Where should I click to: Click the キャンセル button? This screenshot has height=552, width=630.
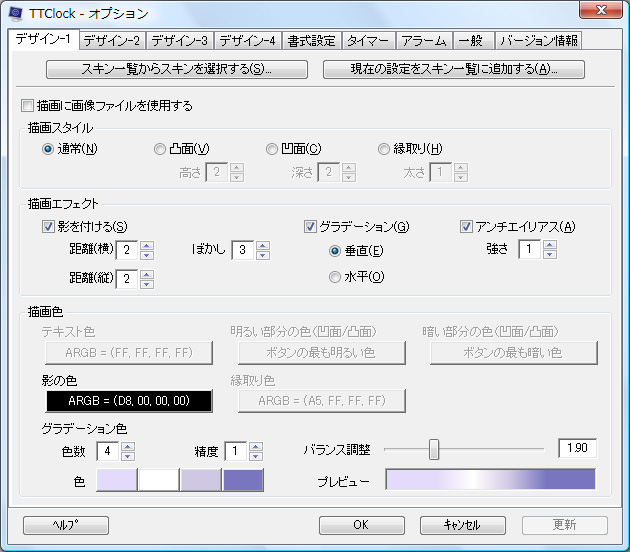click(x=463, y=525)
